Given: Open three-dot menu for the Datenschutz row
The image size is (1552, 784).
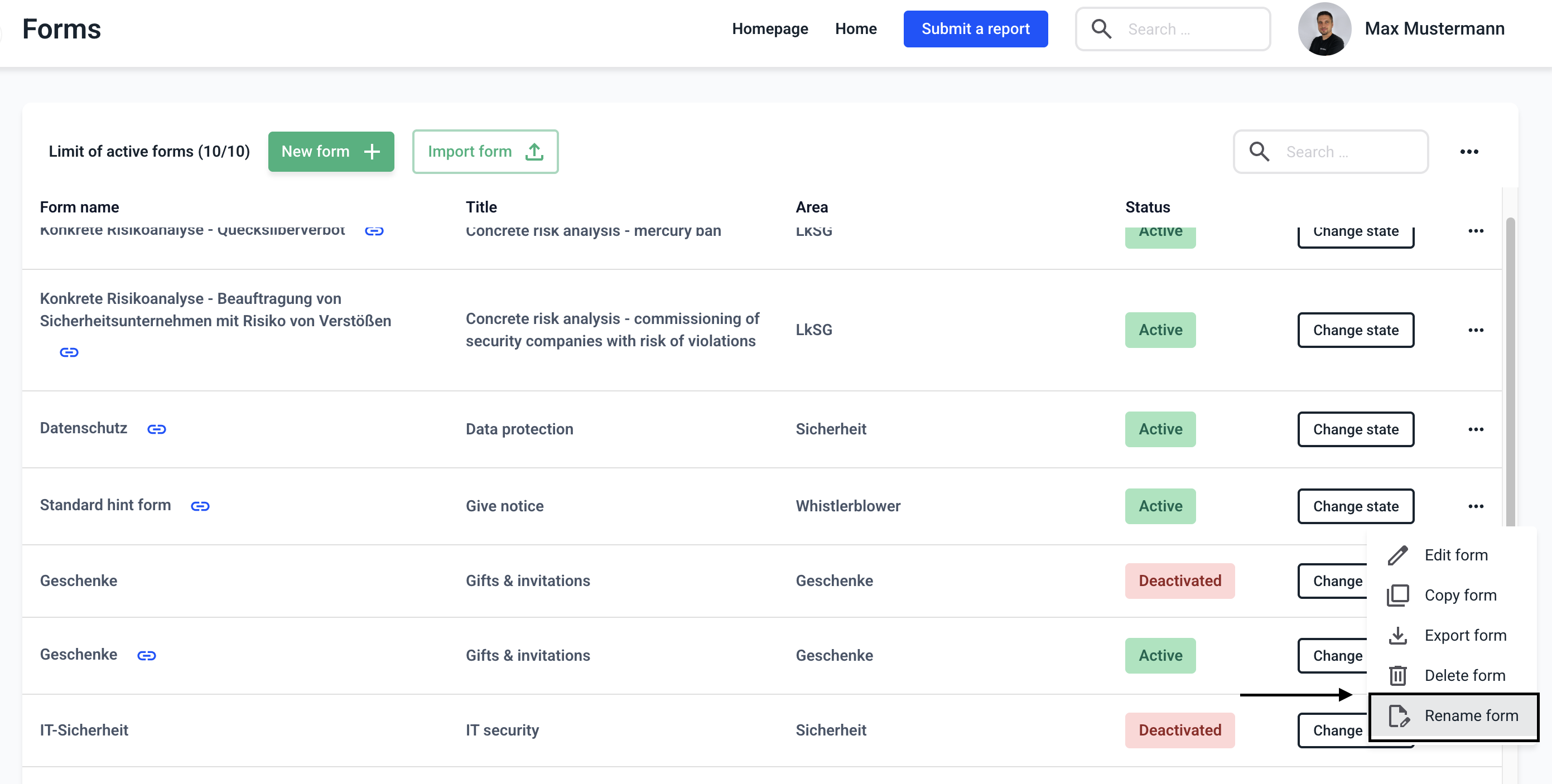Looking at the screenshot, I should (x=1476, y=429).
